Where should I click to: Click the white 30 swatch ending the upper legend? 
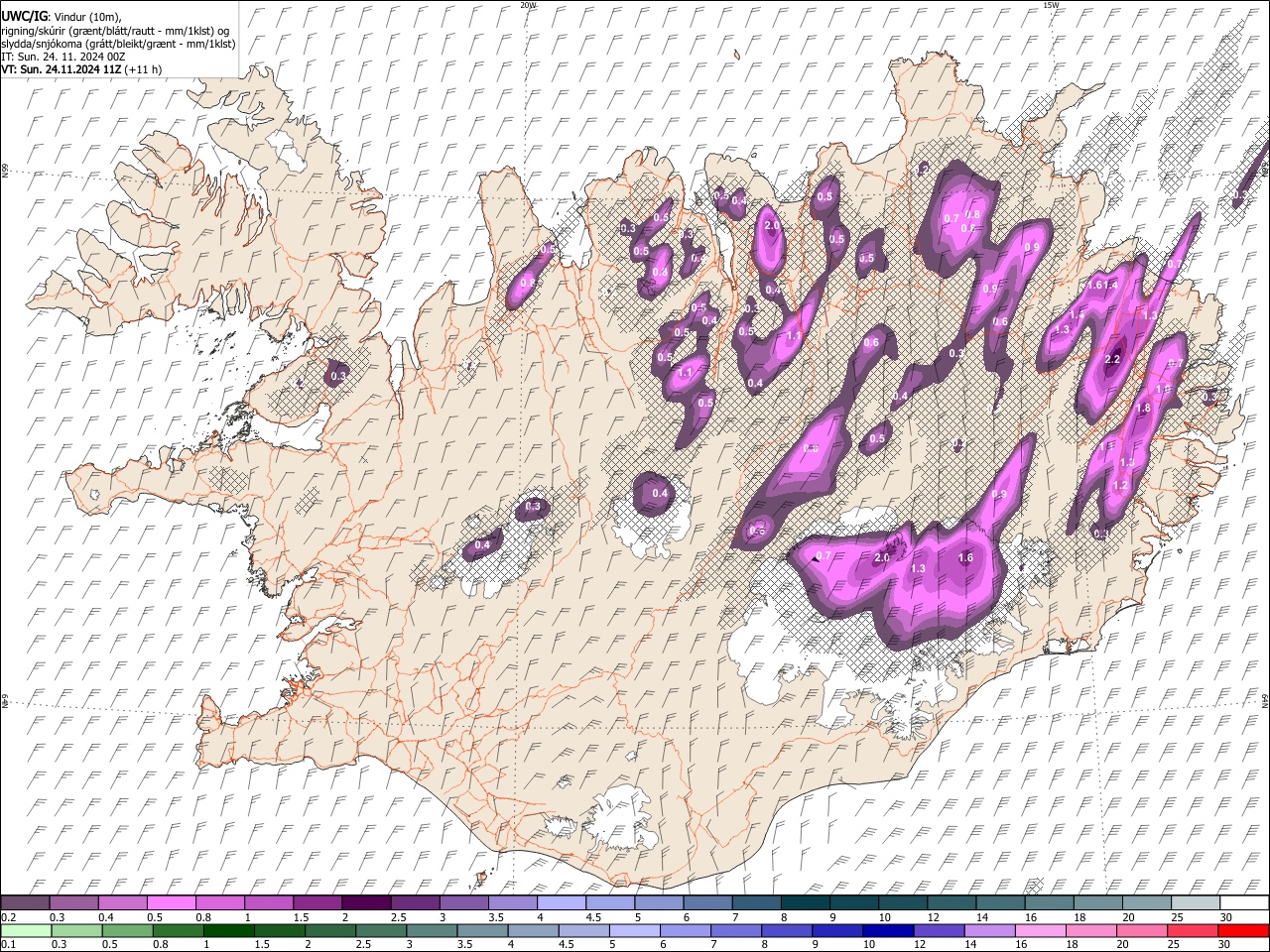click(x=1244, y=903)
